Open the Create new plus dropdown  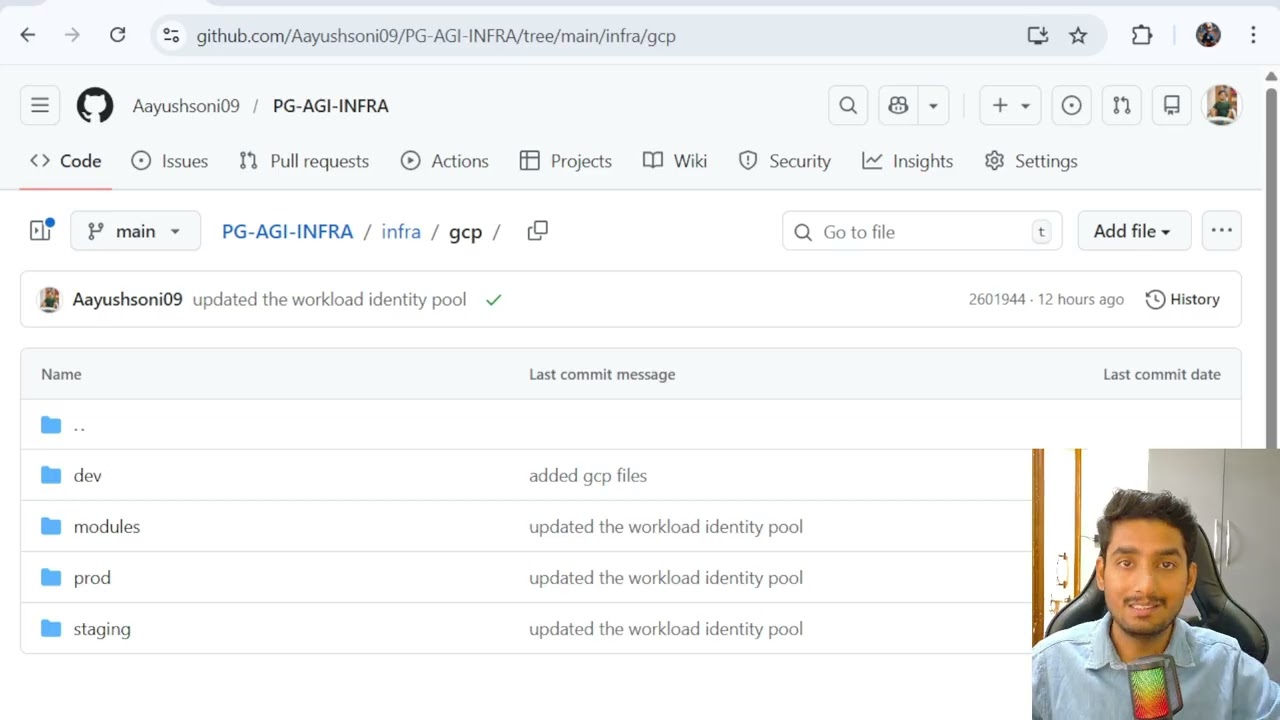[x=1010, y=105]
